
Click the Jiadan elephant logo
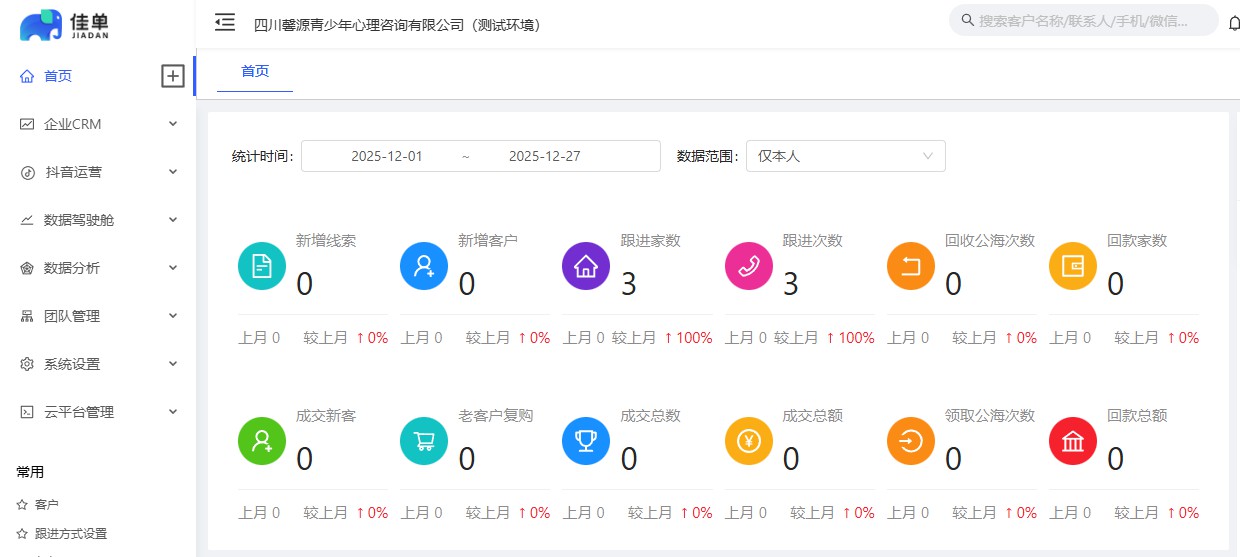[x=64, y=25]
